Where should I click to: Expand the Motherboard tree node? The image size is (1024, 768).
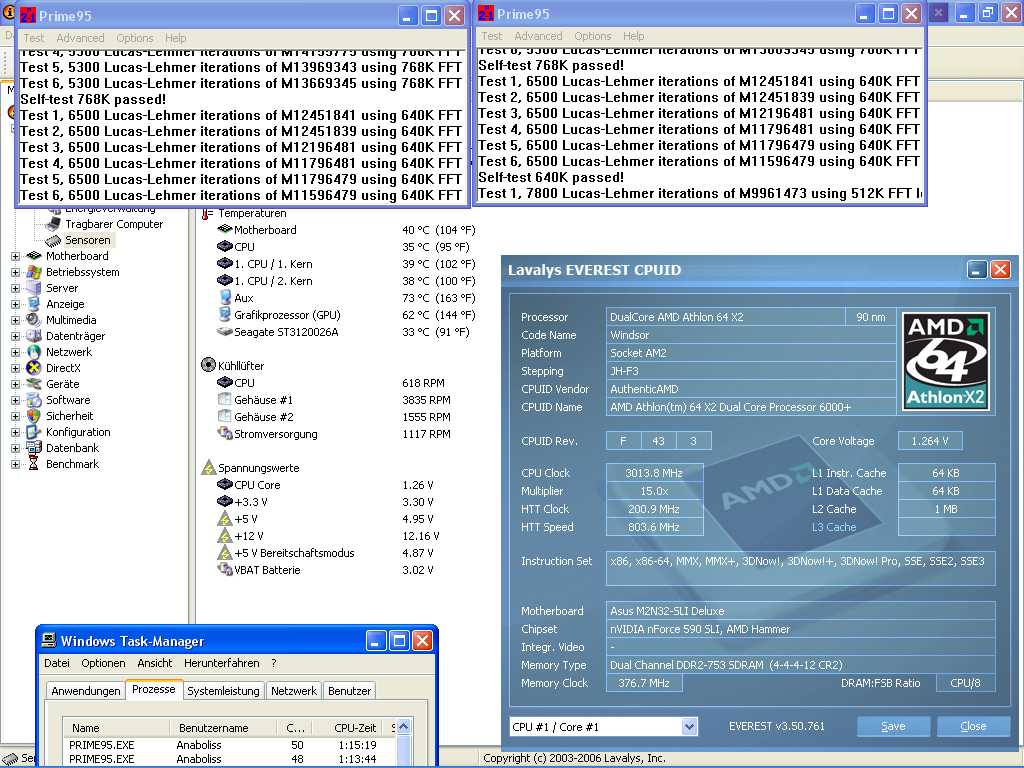click(x=16, y=256)
